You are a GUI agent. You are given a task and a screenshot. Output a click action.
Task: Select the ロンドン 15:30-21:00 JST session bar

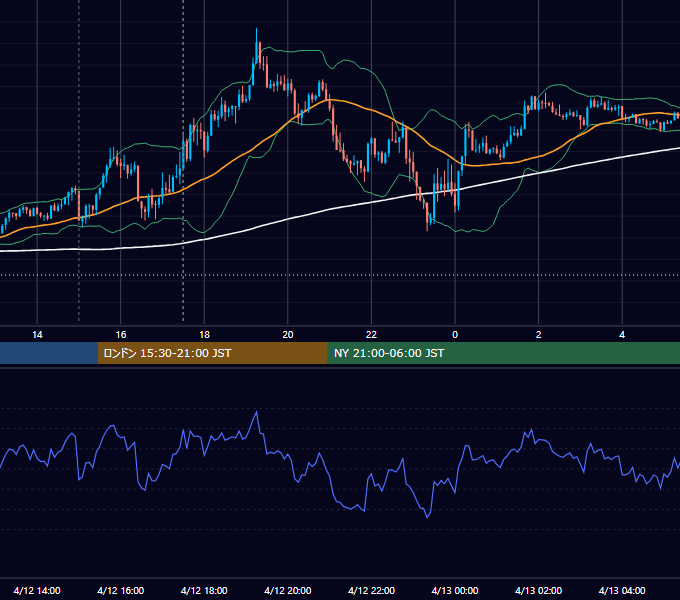pyautogui.click(x=212, y=353)
